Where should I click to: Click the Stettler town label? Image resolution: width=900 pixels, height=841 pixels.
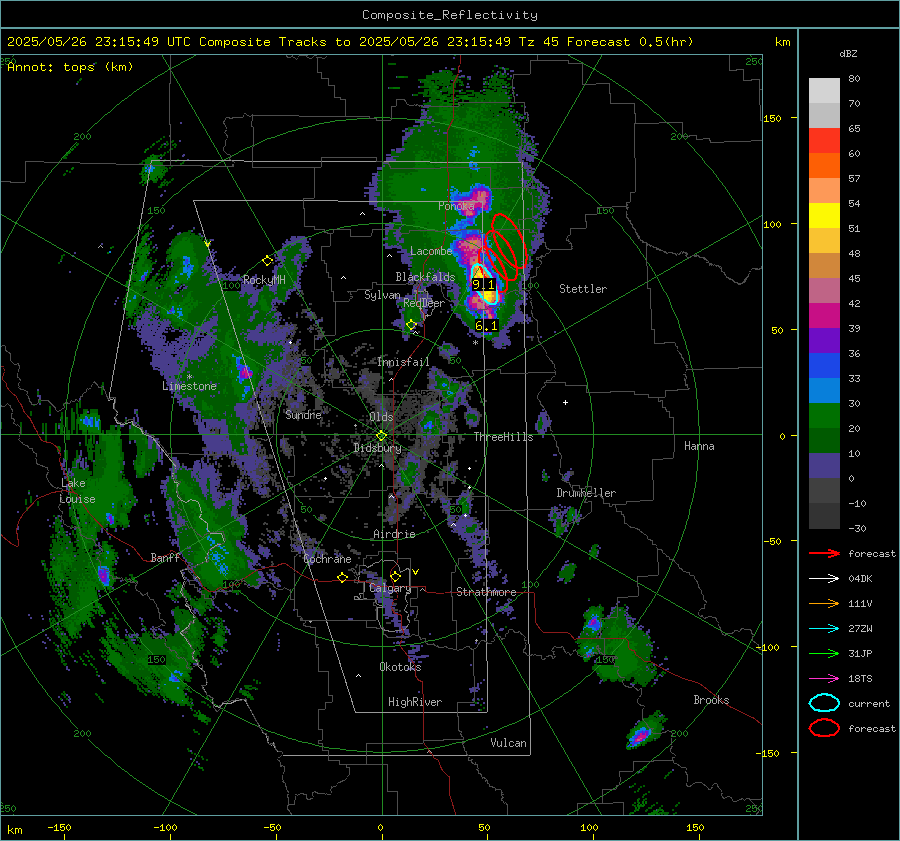[x=583, y=289]
